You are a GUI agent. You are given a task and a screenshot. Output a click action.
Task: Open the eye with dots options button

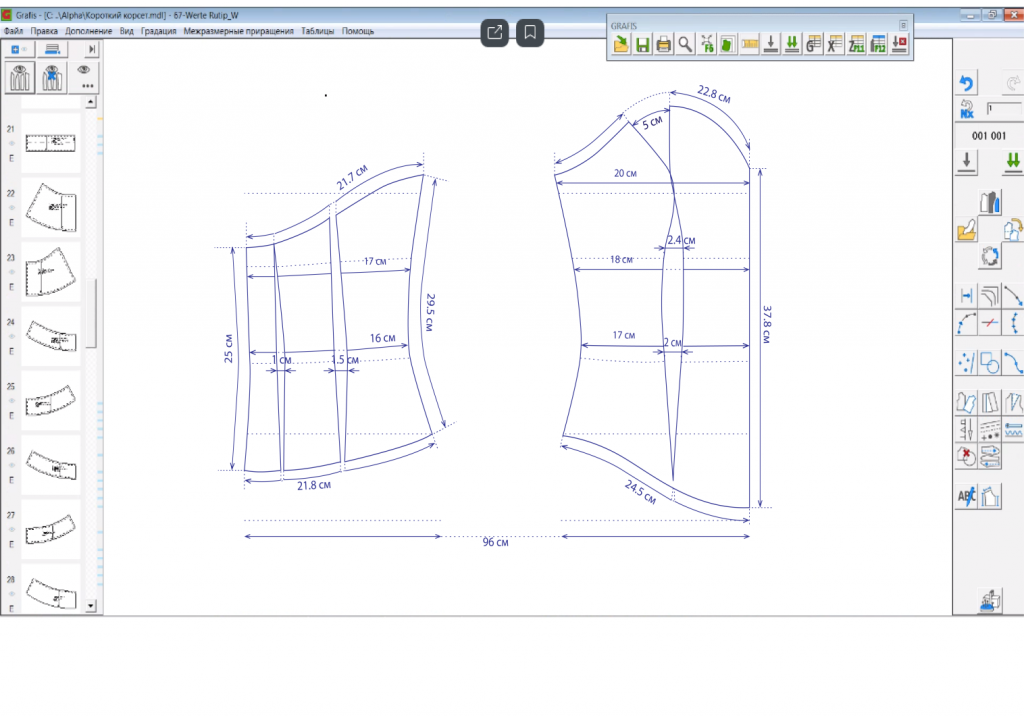[86, 76]
